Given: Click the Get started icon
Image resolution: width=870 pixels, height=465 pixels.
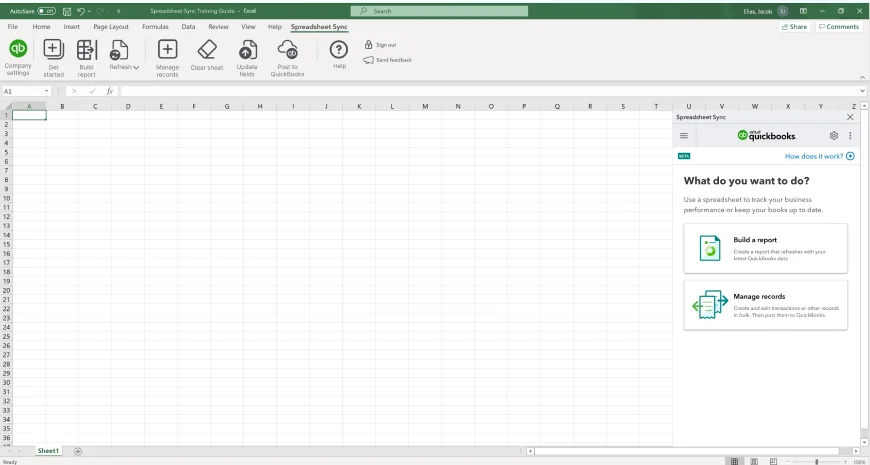Looking at the screenshot, I should click(x=54, y=49).
